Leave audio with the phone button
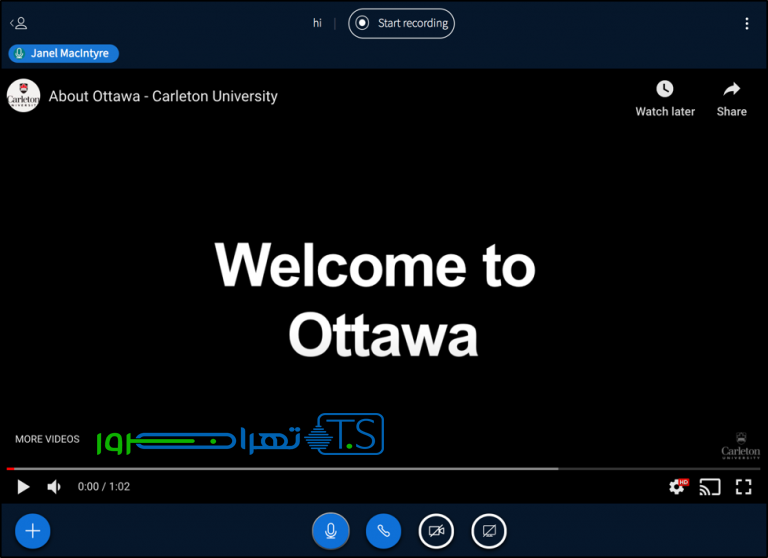This screenshot has width=768, height=558. (x=383, y=531)
